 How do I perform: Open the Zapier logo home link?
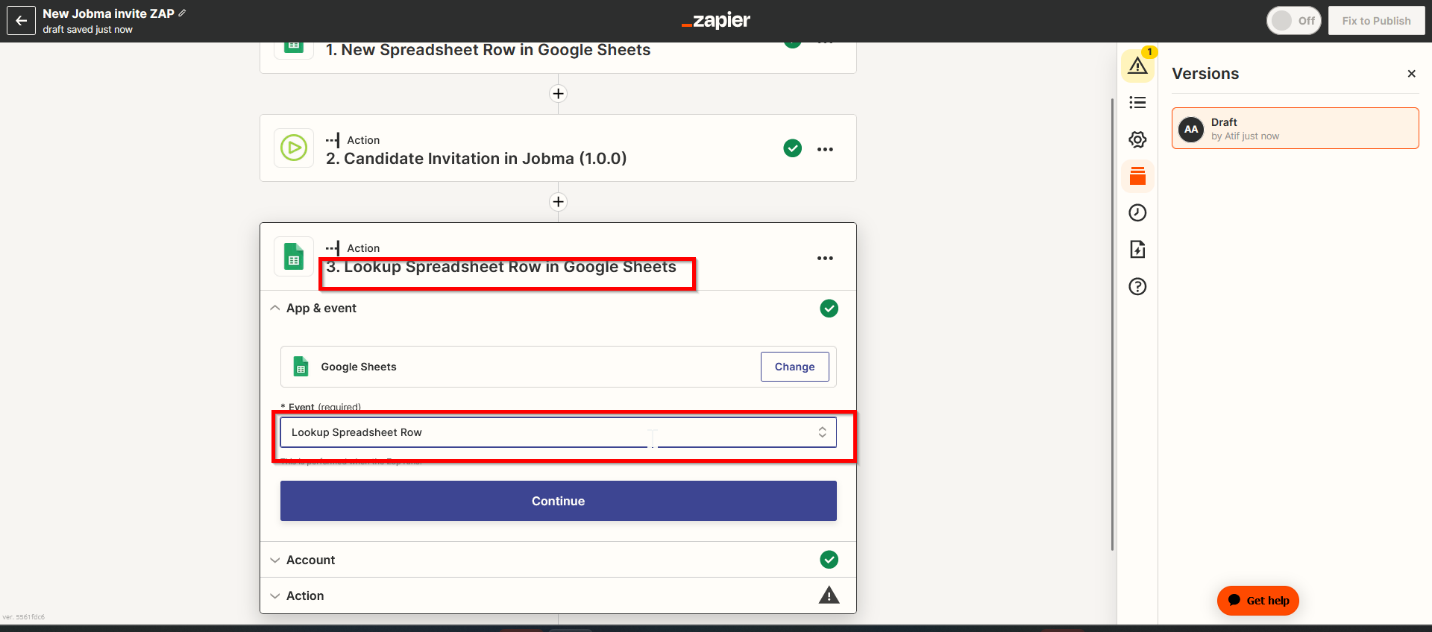716,21
